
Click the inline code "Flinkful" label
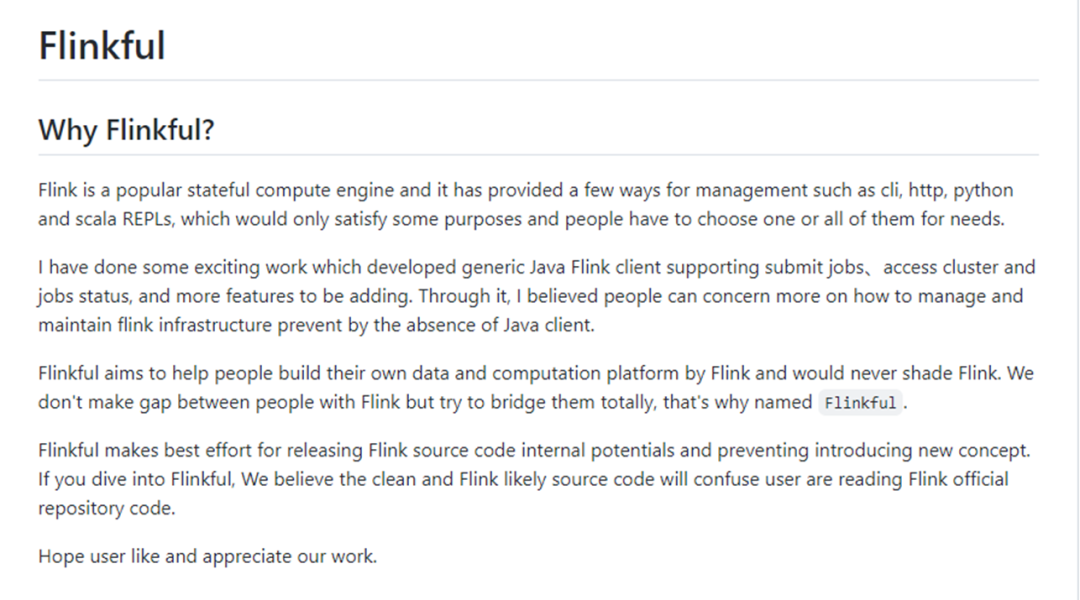tap(860, 403)
